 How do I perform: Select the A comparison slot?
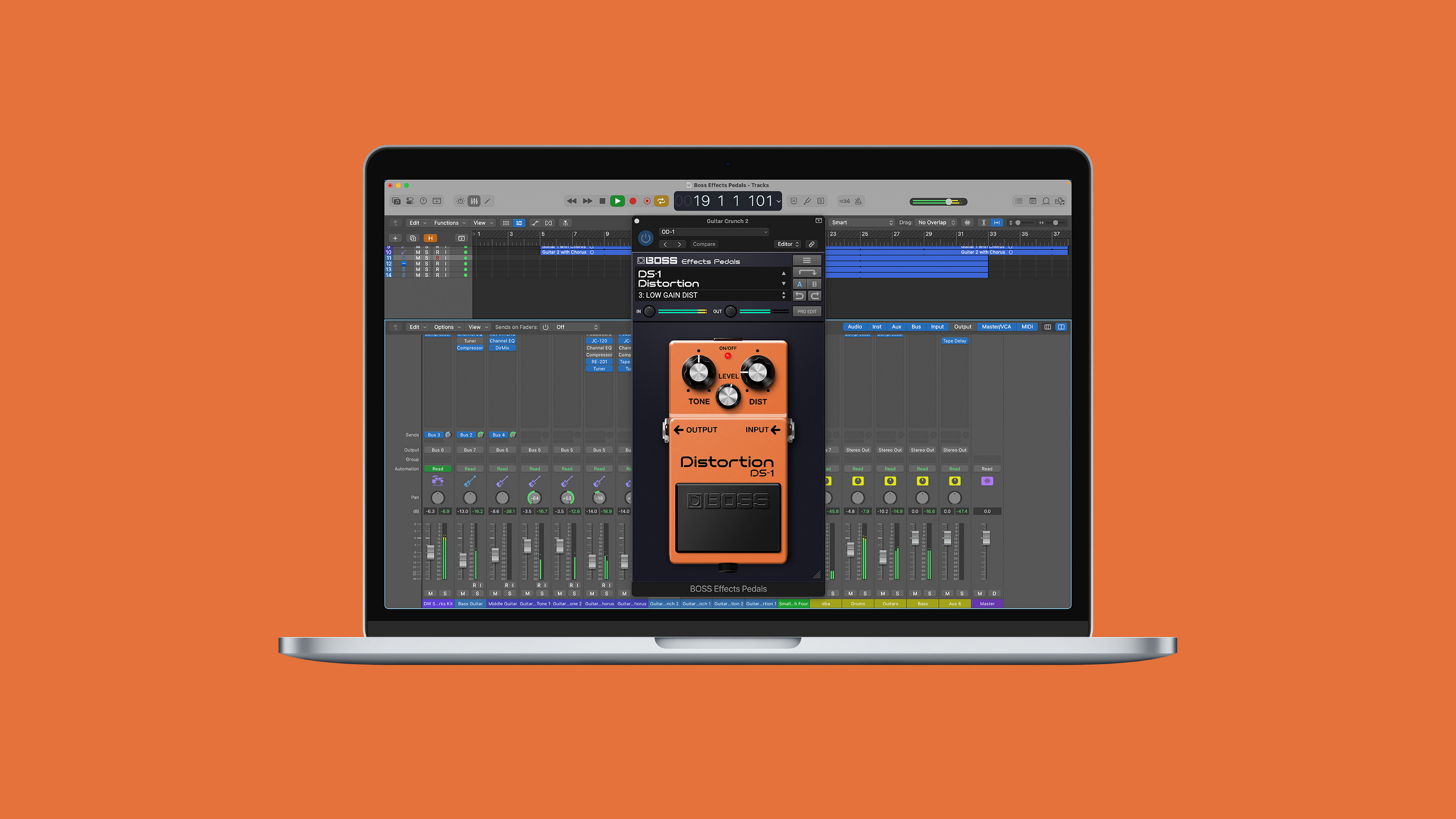click(x=799, y=284)
